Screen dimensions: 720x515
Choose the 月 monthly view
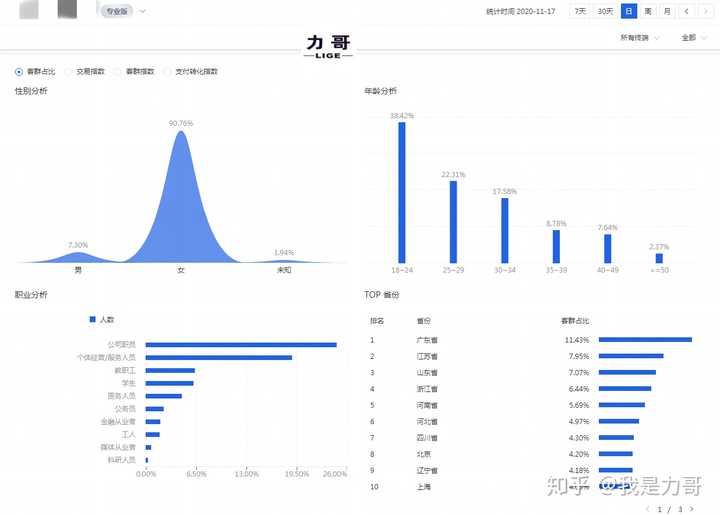tap(666, 11)
